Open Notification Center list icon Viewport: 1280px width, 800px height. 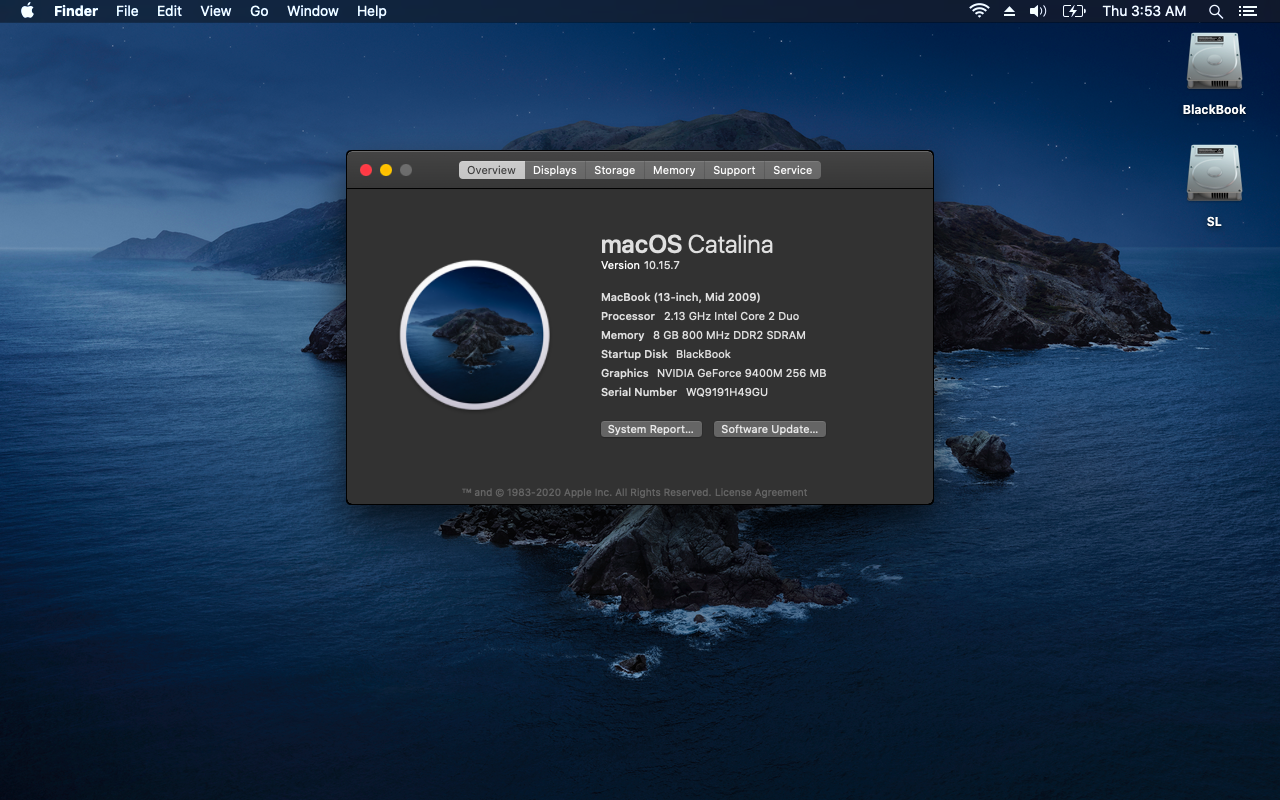click(x=1247, y=11)
